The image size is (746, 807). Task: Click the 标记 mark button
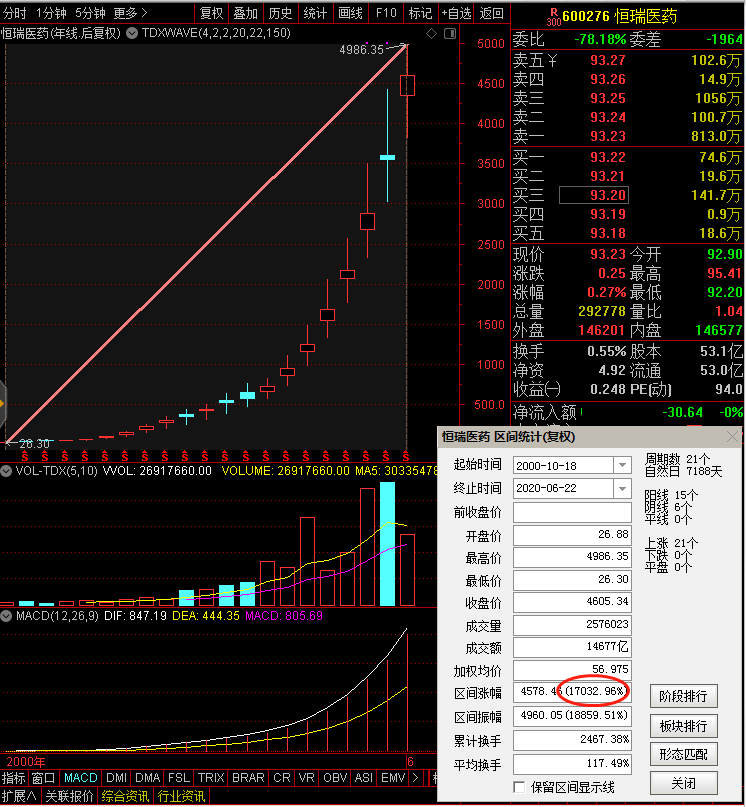point(420,13)
